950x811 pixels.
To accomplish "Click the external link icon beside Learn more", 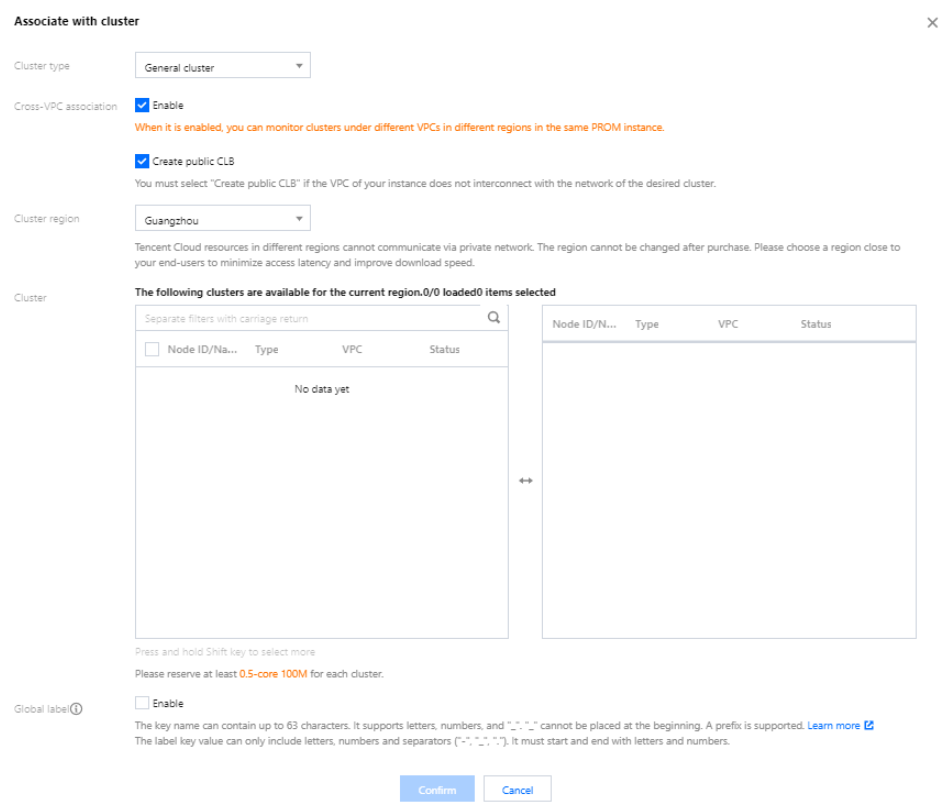I will pyautogui.click(x=869, y=725).
